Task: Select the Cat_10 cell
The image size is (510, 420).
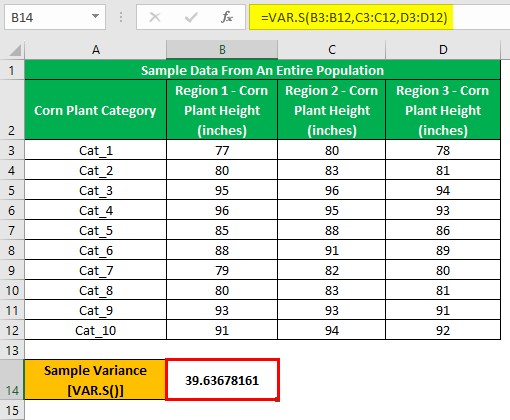Action: click(95, 330)
